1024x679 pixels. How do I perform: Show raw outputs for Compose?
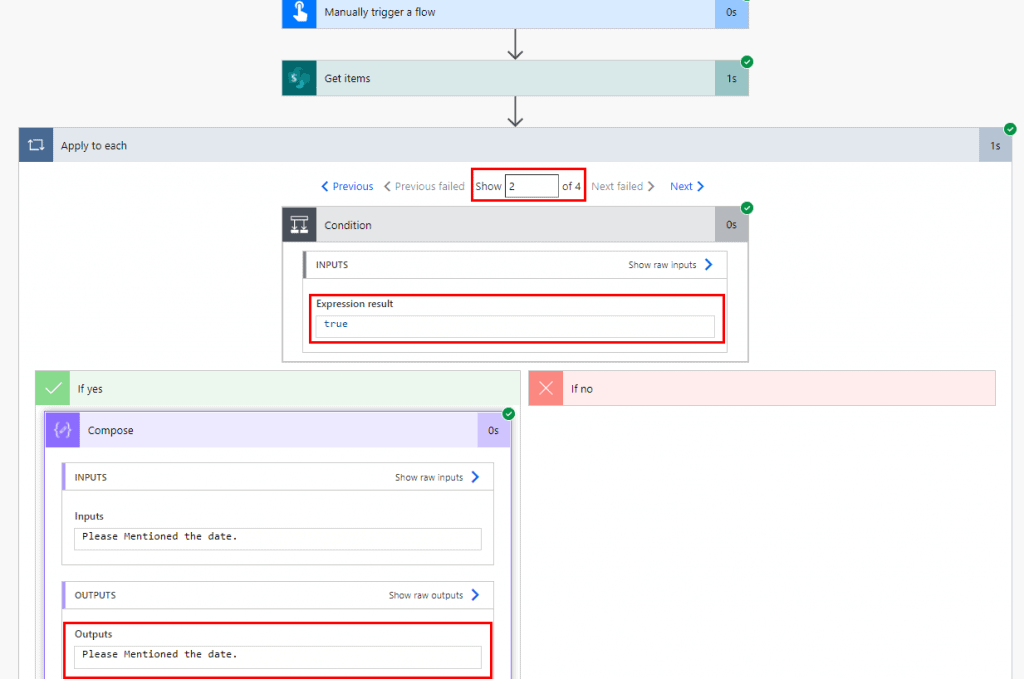pos(434,595)
